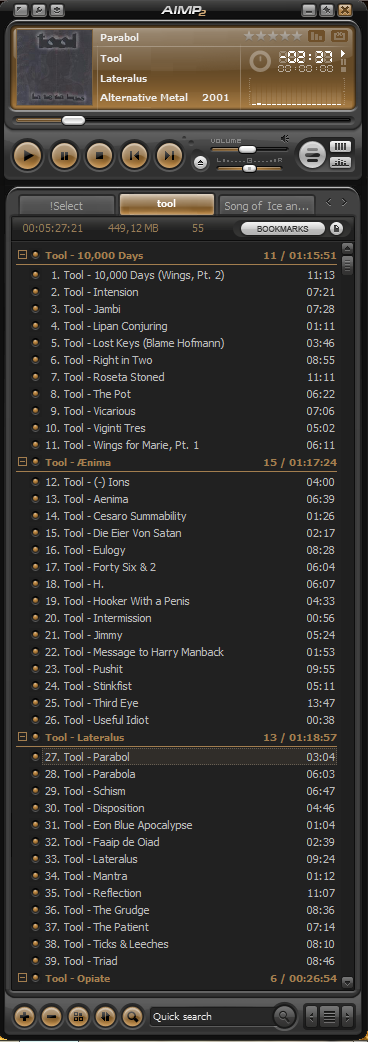
Task: Expand the Tool - Opiate group
Action: (22, 978)
